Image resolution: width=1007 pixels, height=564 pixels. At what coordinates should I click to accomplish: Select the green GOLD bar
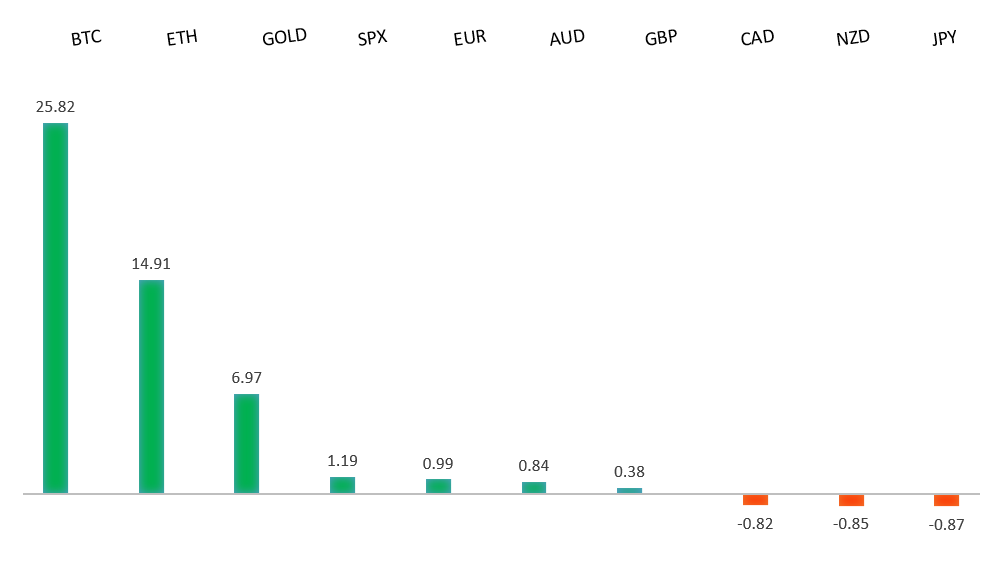pos(246,443)
